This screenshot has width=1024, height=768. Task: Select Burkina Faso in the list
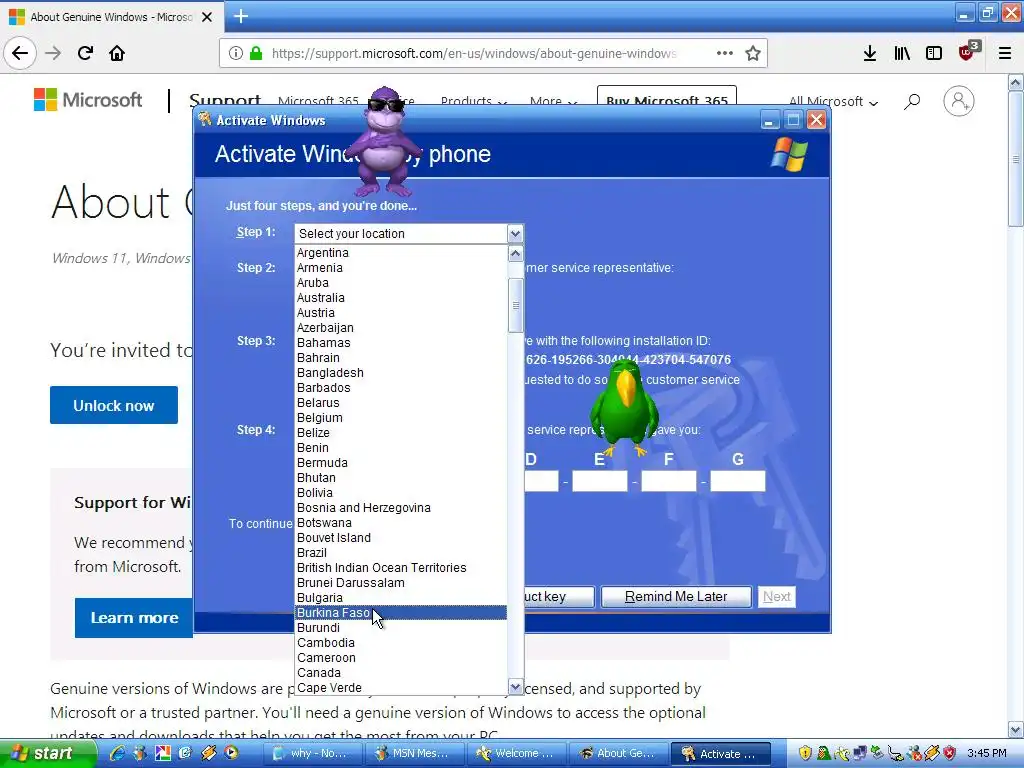click(400, 613)
